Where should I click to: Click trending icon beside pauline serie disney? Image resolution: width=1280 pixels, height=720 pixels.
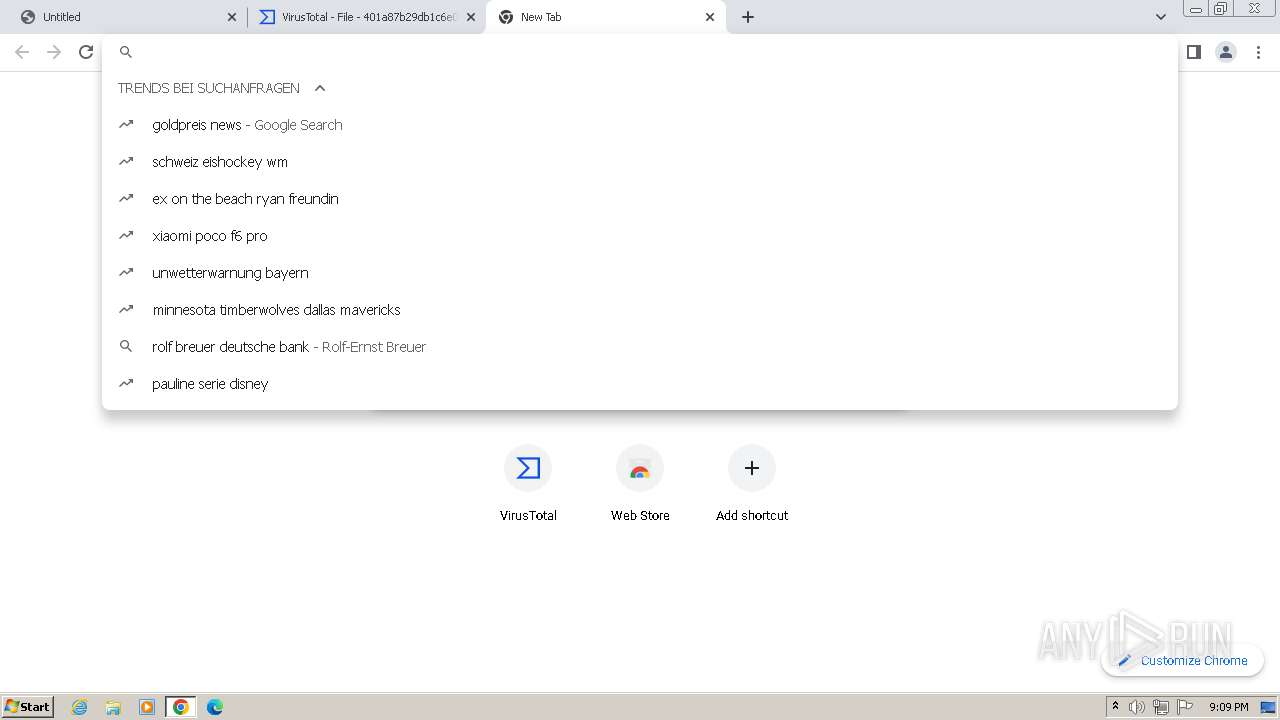click(x=126, y=384)
